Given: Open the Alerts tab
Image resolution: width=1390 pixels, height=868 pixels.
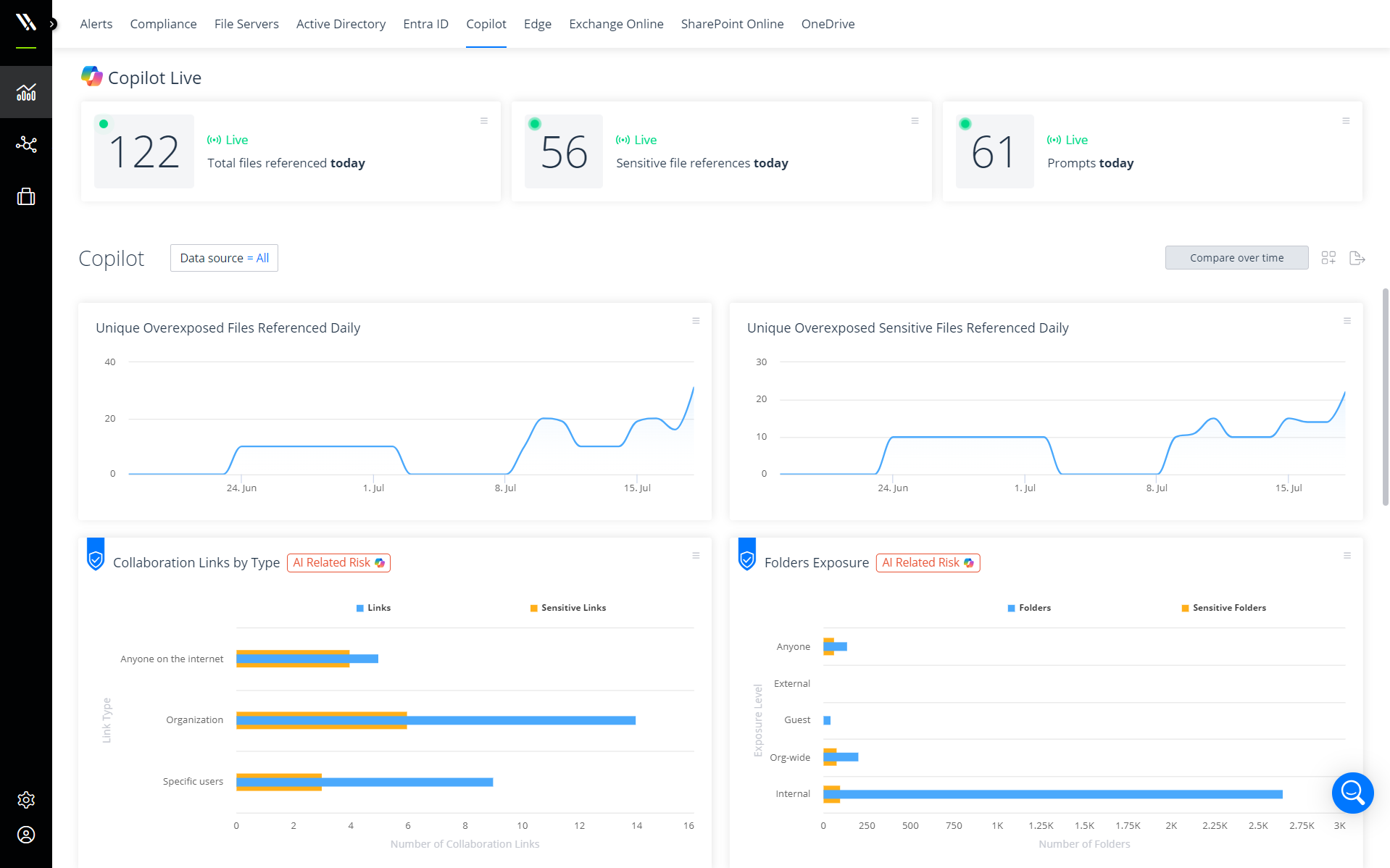Looking at the screenshot, I should tap(96, 24).
